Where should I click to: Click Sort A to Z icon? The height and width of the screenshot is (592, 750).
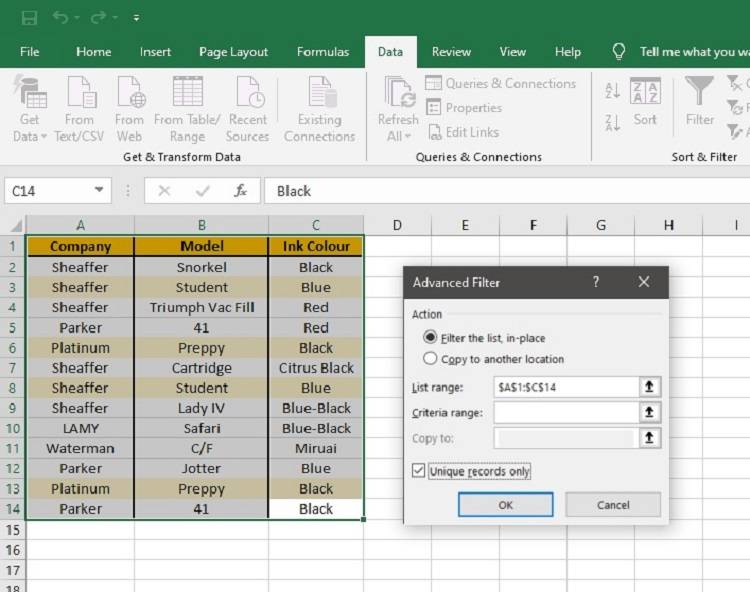[x=613, y=91]
